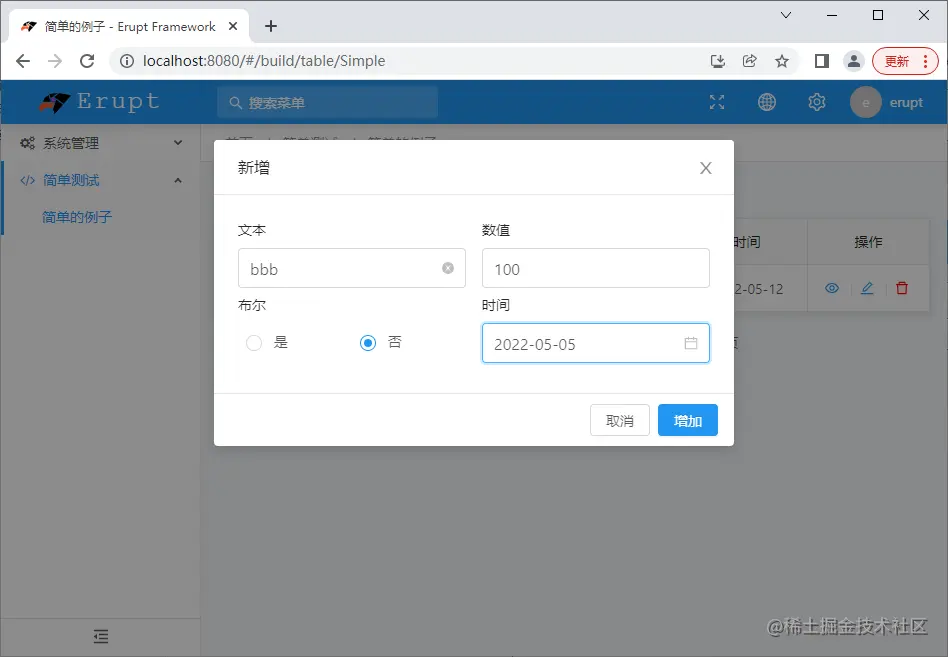Viewport: 948px width, 657px height.
Task: Select 简单的例子 in the sidebar
Action: (x=77, y=217)
